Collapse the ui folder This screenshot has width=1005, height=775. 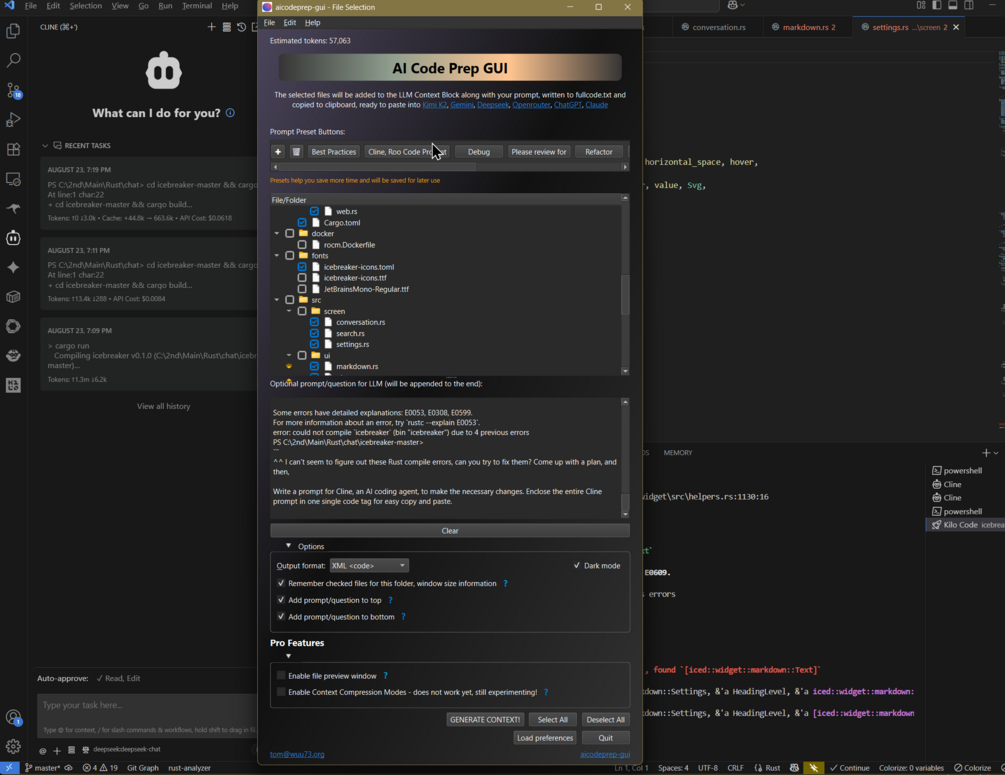289,355
